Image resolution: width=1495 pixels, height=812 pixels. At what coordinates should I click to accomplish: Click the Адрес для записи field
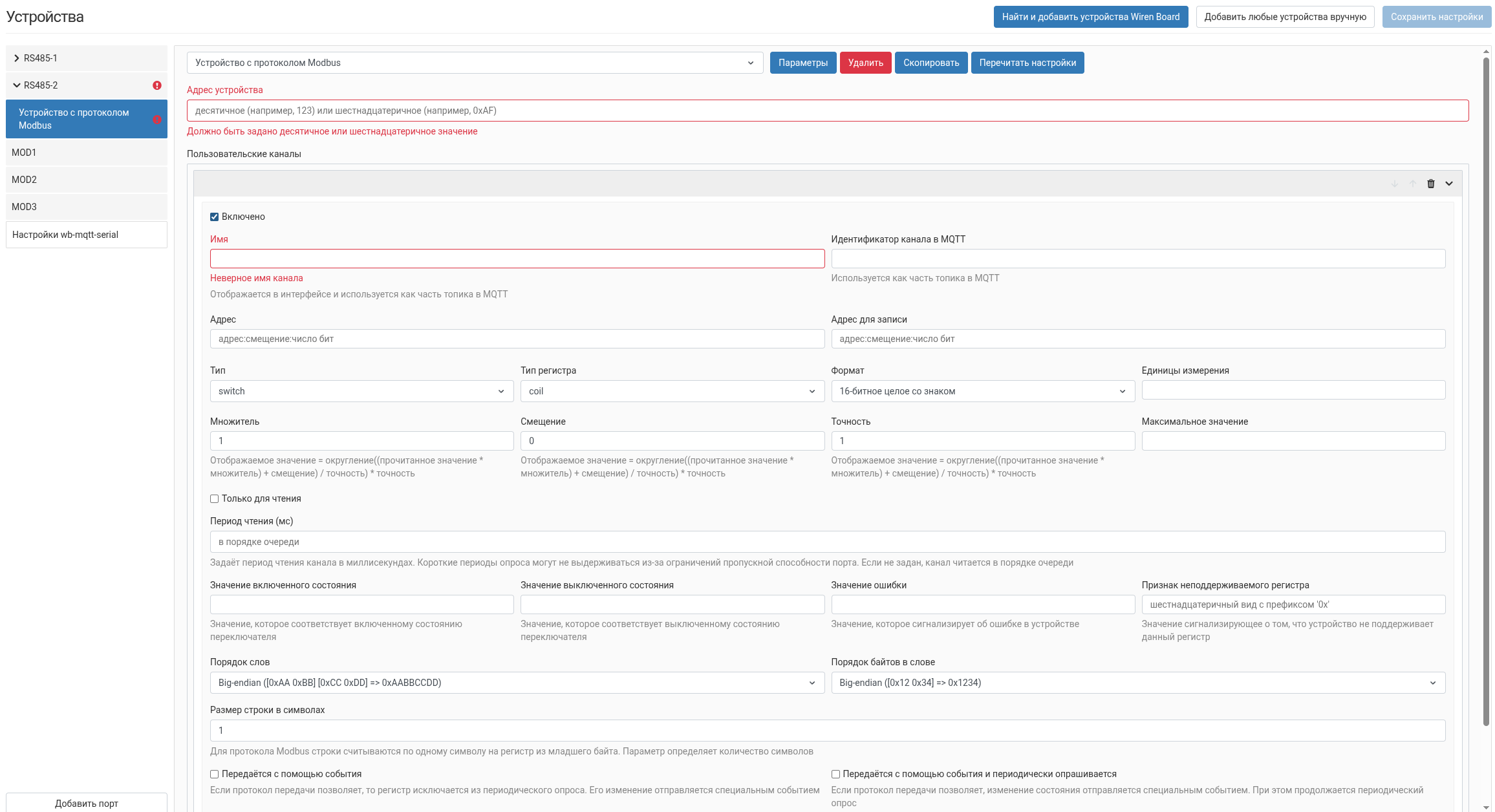point(1138,339)
